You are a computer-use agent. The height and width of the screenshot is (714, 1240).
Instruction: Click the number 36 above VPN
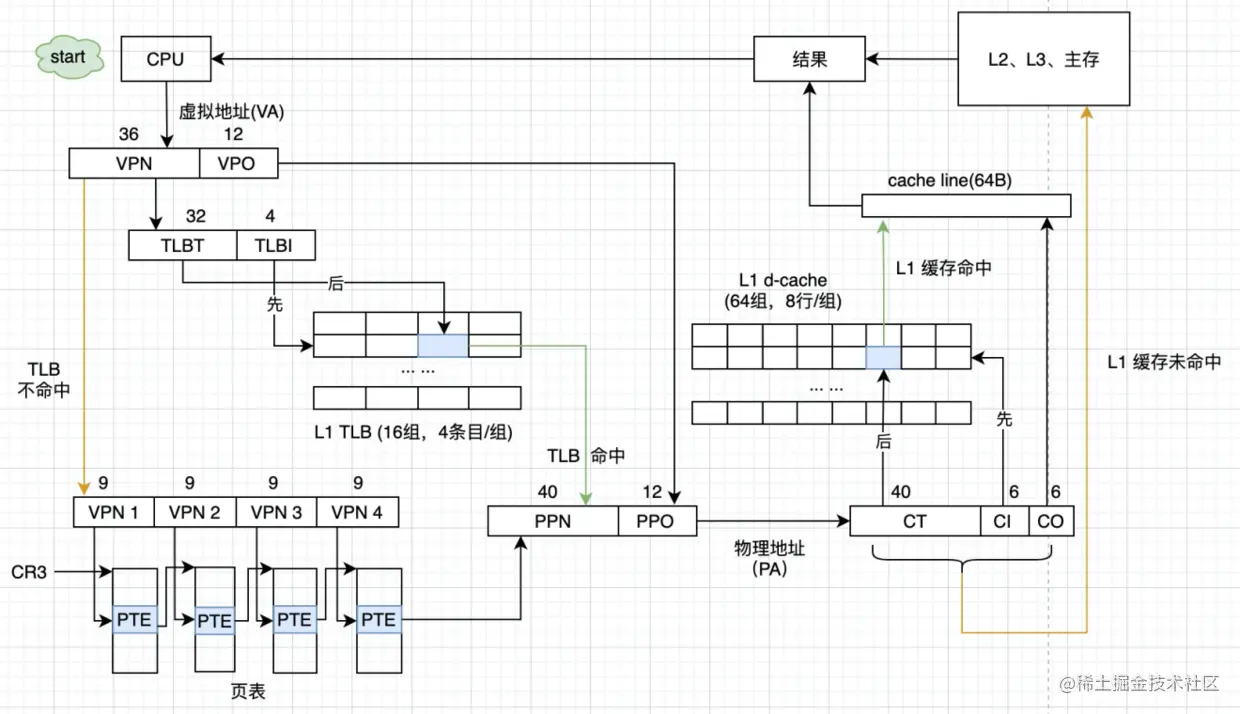point(128,134)
